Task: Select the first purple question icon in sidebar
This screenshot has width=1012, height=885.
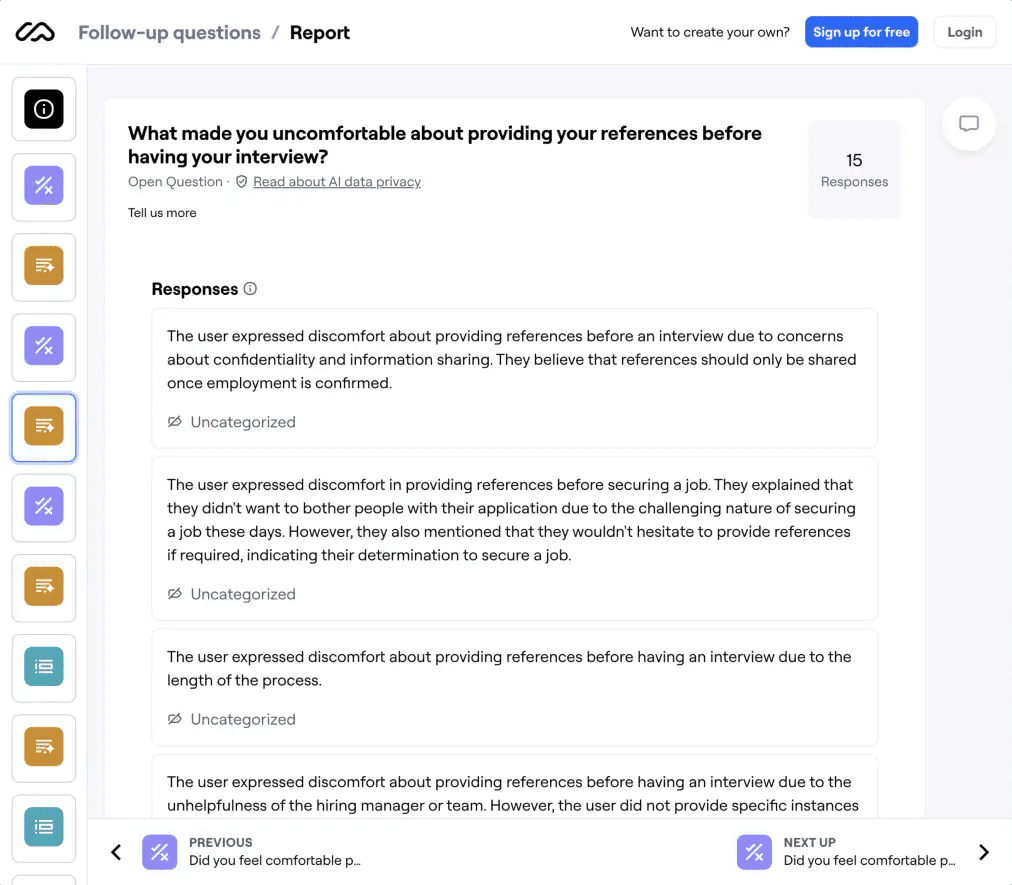Action: (44, 185)
